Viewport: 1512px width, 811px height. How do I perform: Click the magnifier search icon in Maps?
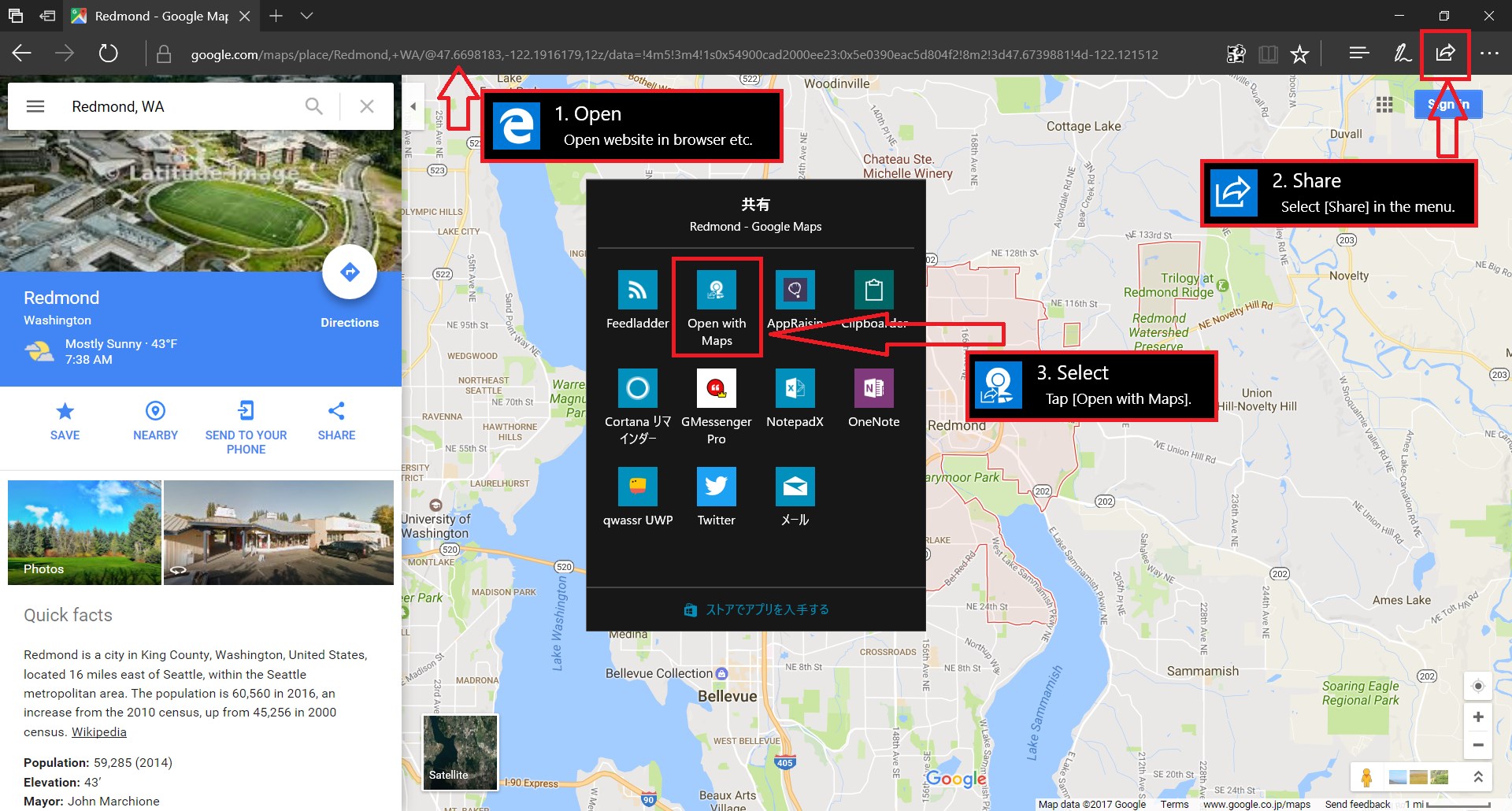pos(314,106)
